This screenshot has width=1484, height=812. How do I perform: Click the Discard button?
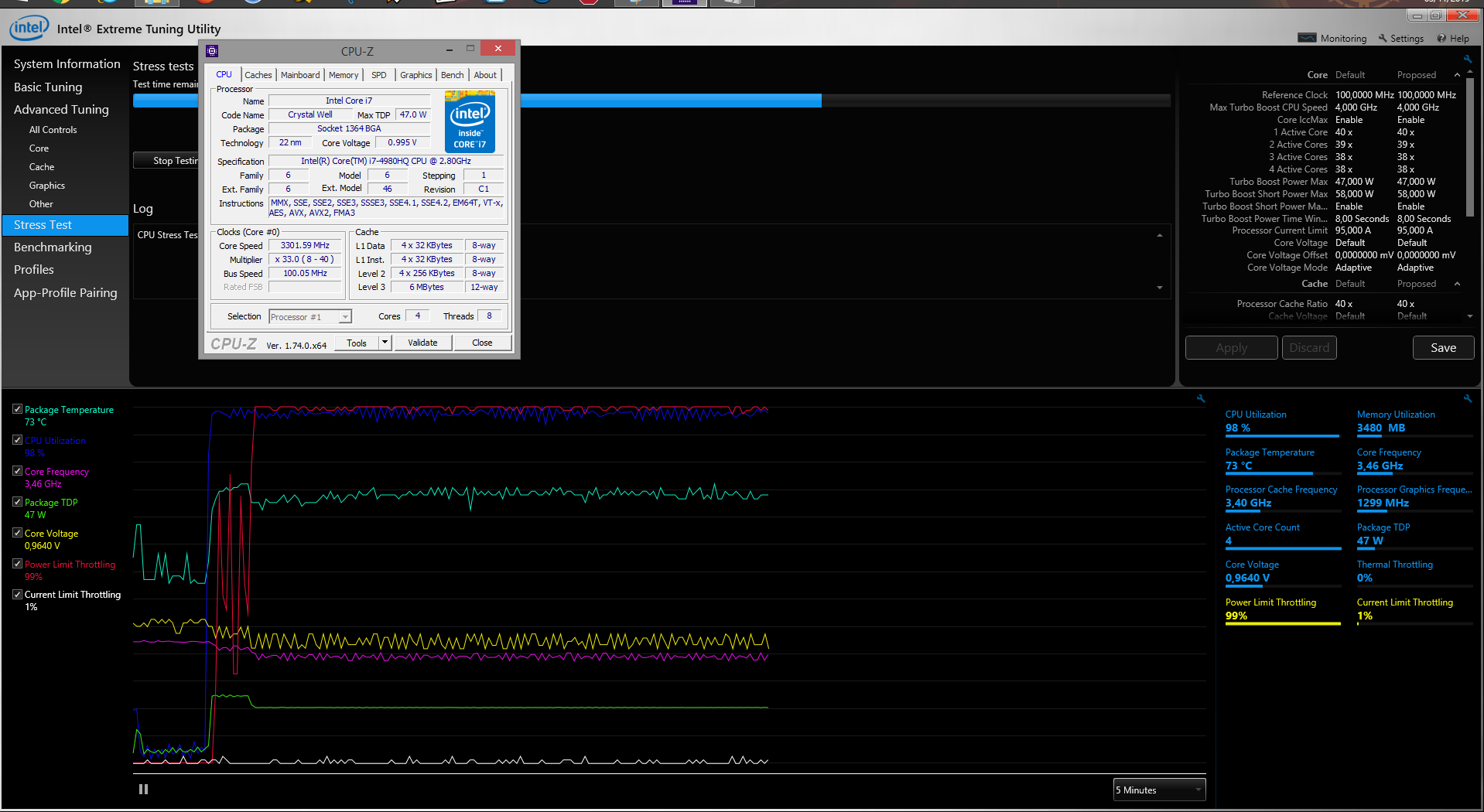click(1309, 348)
